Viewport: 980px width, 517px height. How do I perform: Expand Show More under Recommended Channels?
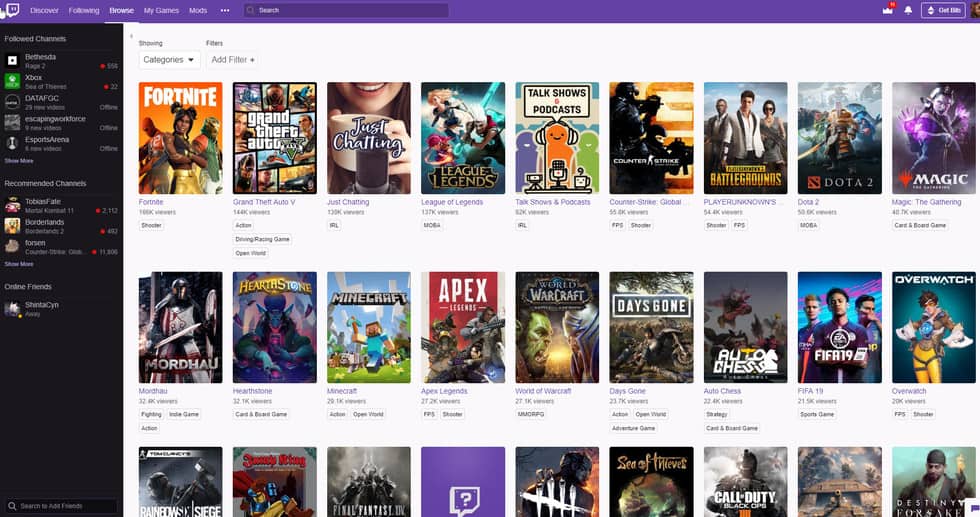pos(19,264)
